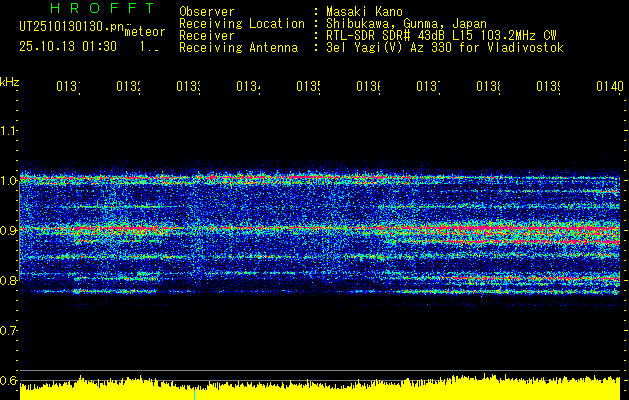Click the 'Receiving Location' label
The height and width of the screenshot is (400, 629).
click(242, 24)
